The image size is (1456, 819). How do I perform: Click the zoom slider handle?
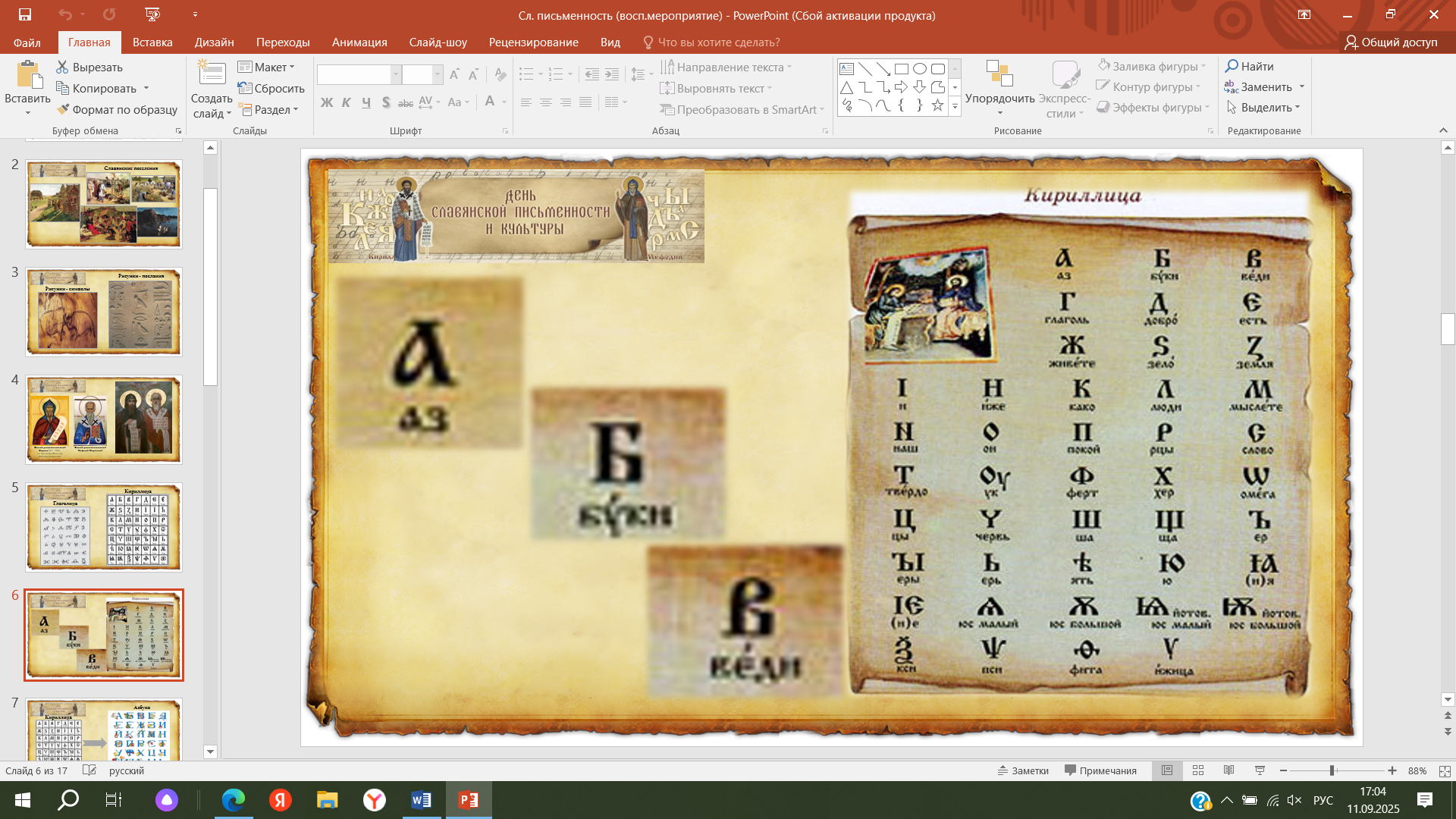(x=1332, y=770)
